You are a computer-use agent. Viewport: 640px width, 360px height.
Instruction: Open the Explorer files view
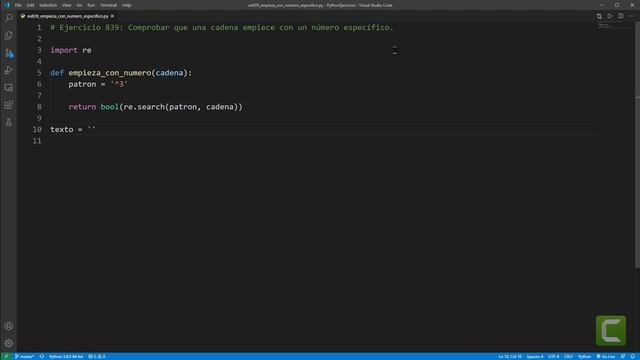tap(9, 36)
